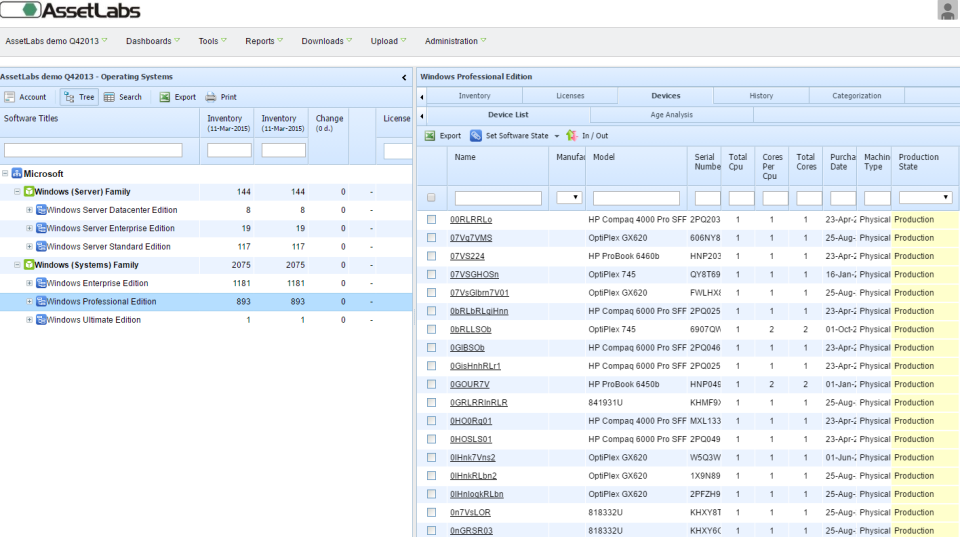The image size is (960, 537).
Task: Open device link 0GOUR7V
Action: click(x=470, y=384)
